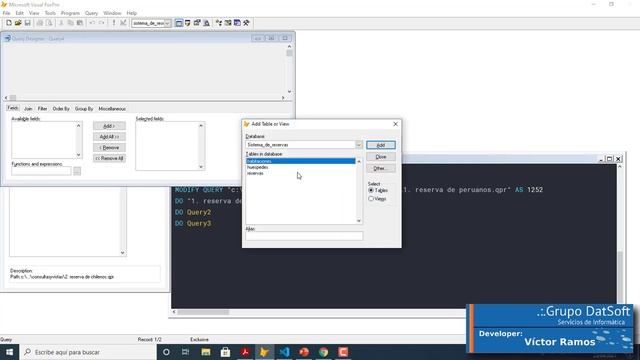640x360 pixels.
Task: Open the Class Browser toolbar icon
Action: click(219, 23)
